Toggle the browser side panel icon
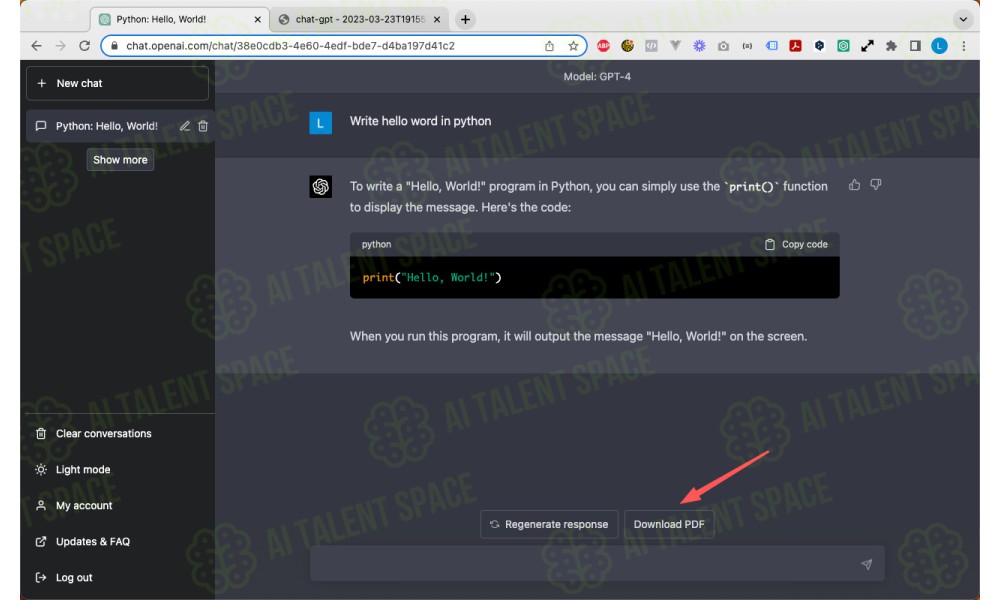 (915, 46)
